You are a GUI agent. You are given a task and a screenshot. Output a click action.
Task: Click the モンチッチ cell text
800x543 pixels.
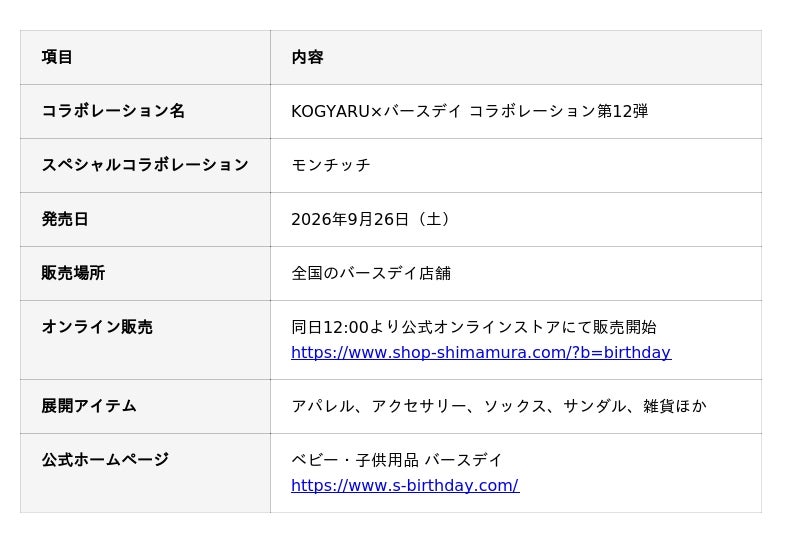(x=331, y=165)
